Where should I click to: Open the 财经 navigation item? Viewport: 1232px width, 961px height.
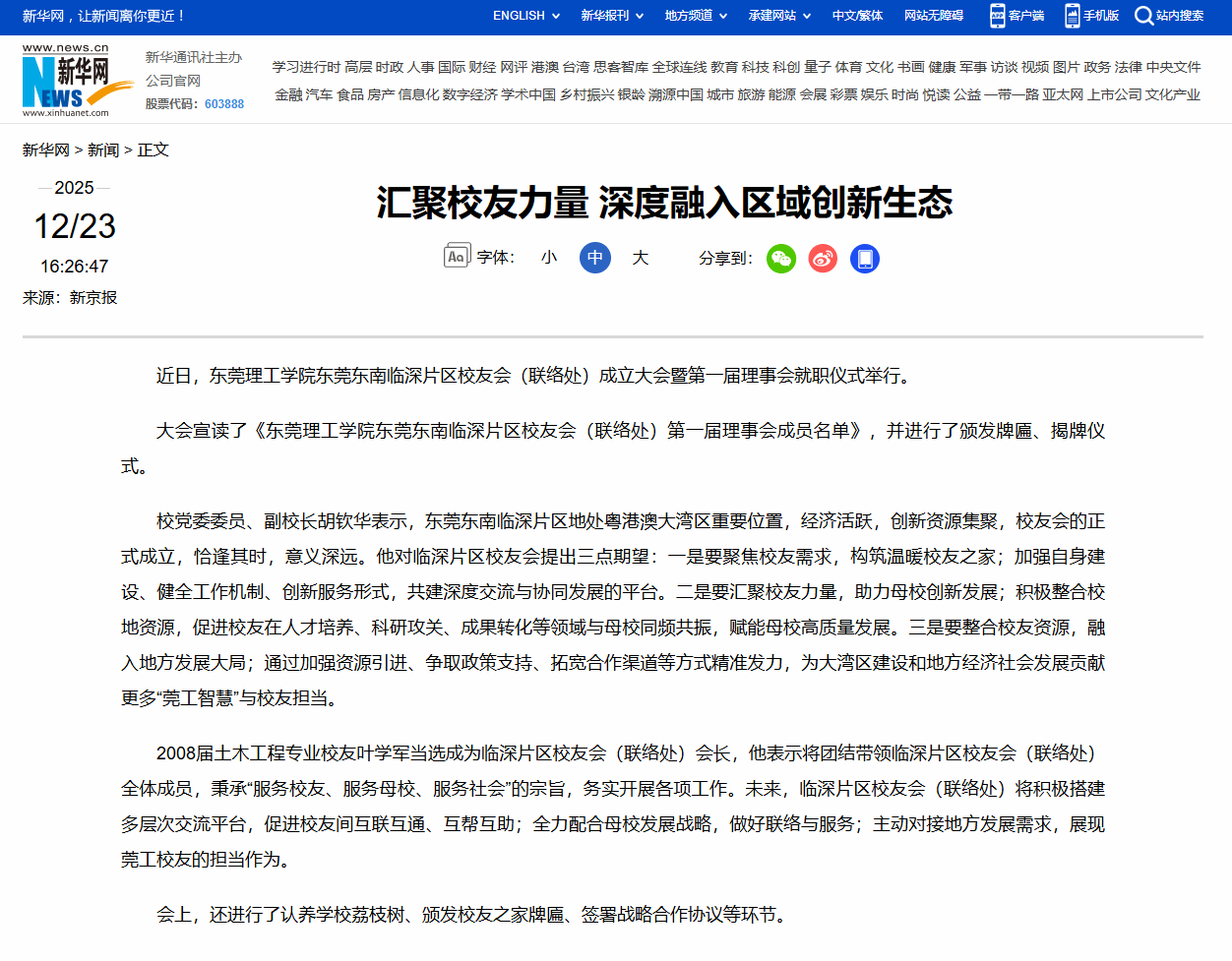[x=482, y=67]
